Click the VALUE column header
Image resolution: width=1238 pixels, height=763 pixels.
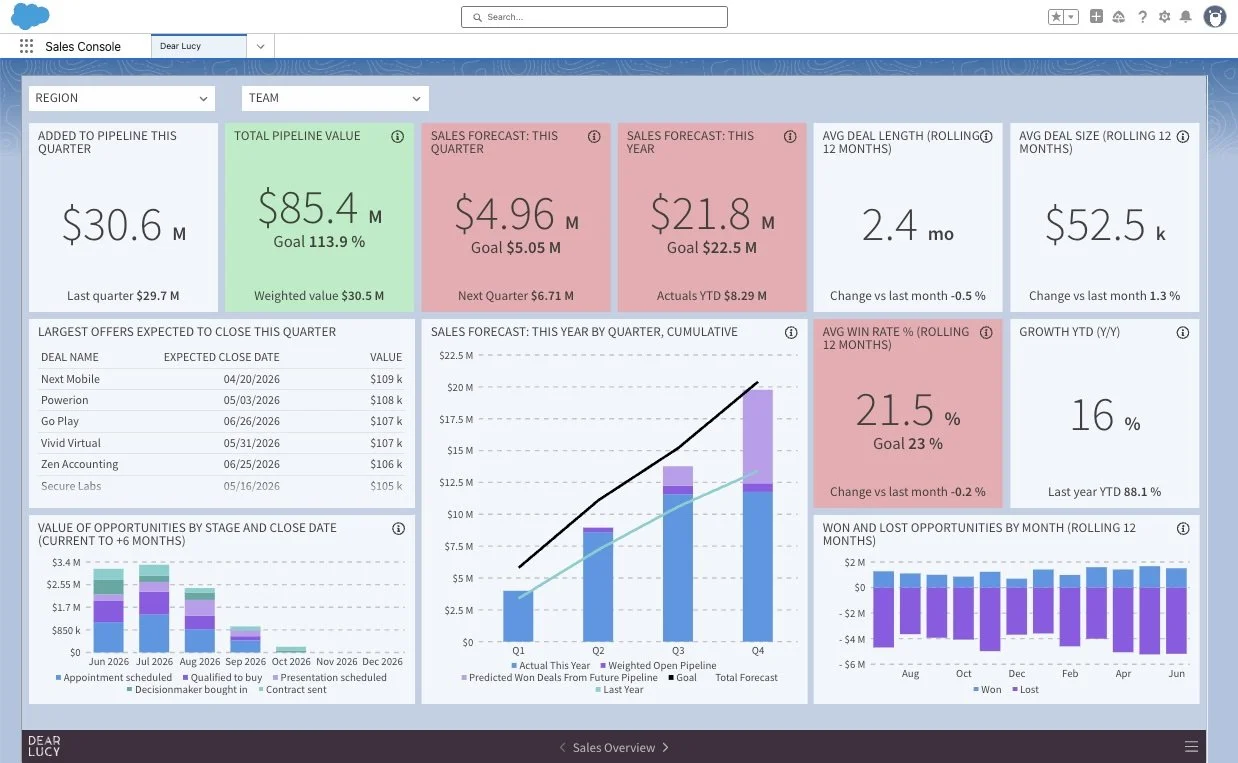pyautogui.click(x=386, y=357)
